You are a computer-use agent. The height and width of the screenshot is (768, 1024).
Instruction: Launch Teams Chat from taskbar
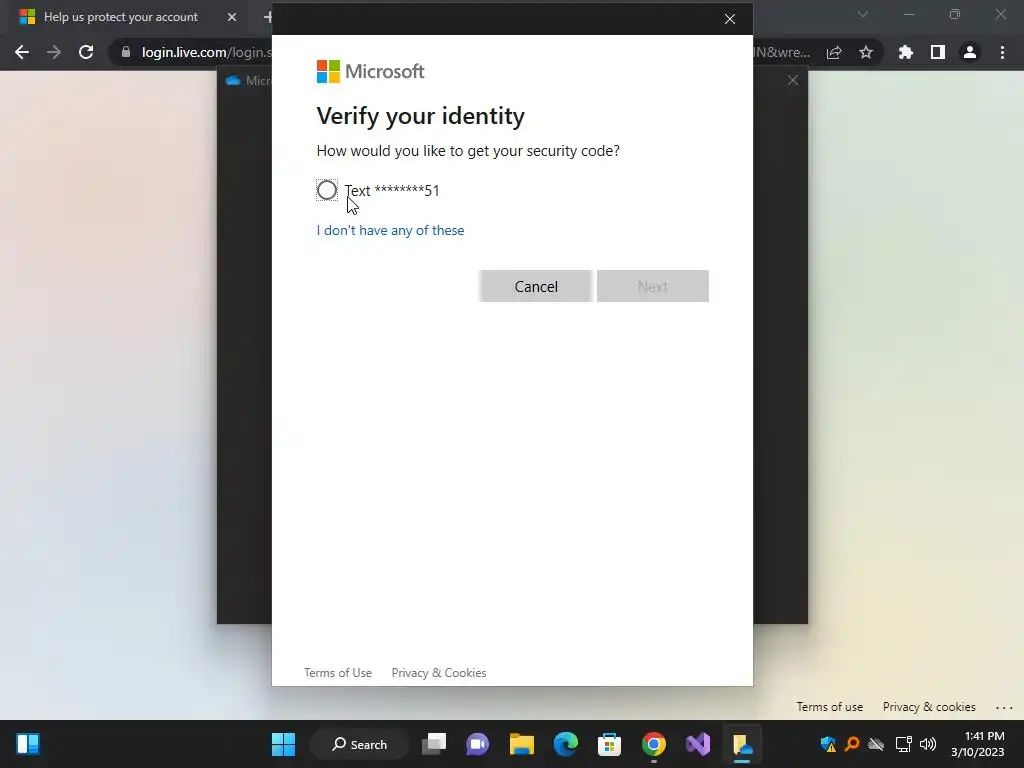point(477,744)
